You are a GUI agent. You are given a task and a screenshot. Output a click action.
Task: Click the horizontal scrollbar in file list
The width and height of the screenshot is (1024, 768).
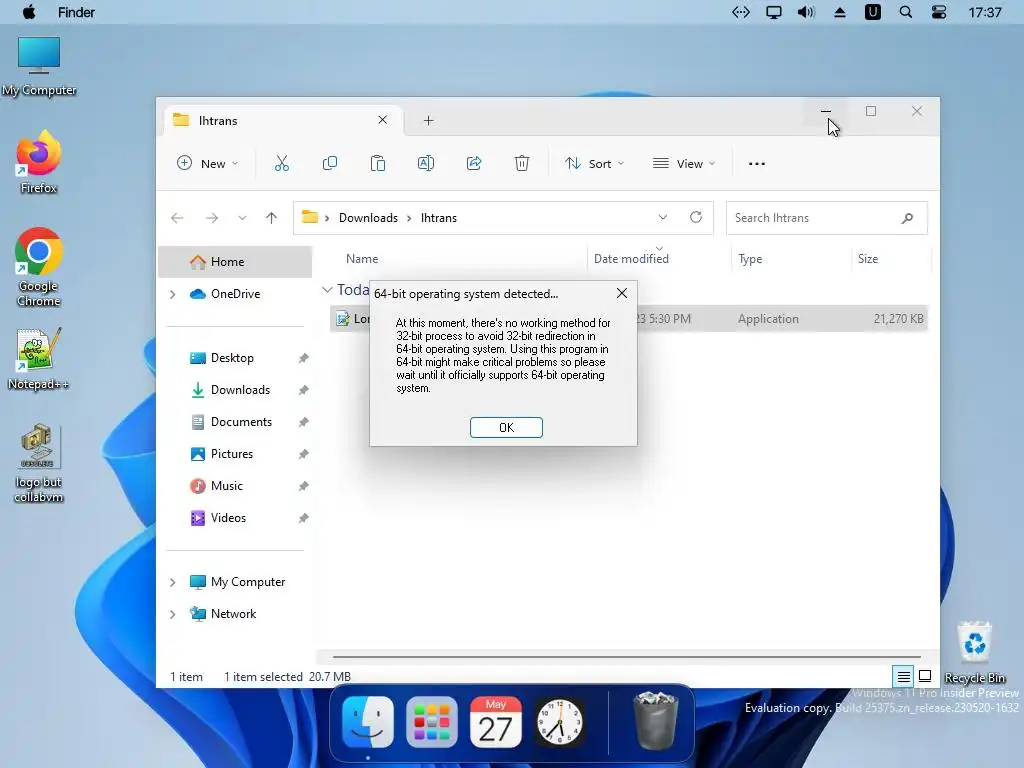tap(626, 656)
